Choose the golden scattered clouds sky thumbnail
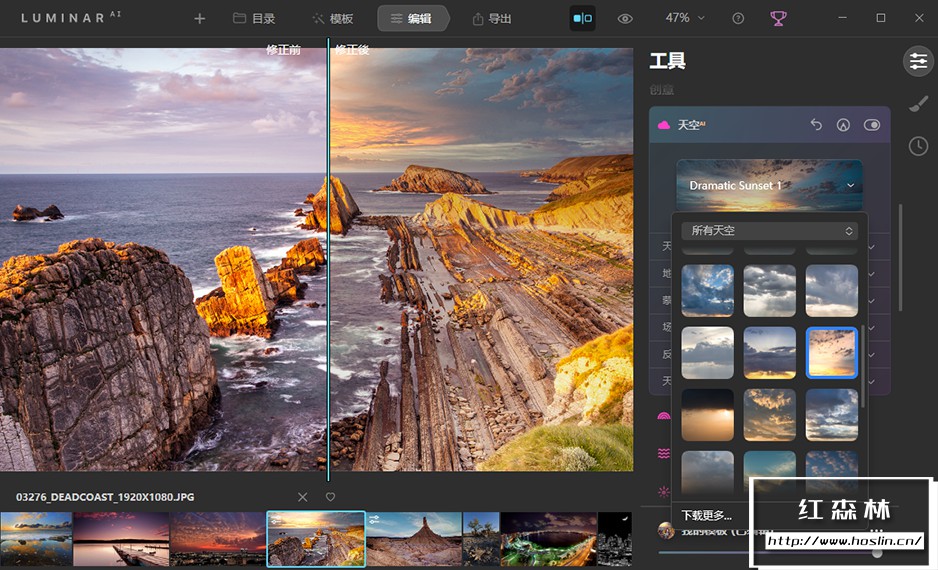The image size is (938, 570). (769, 415)
